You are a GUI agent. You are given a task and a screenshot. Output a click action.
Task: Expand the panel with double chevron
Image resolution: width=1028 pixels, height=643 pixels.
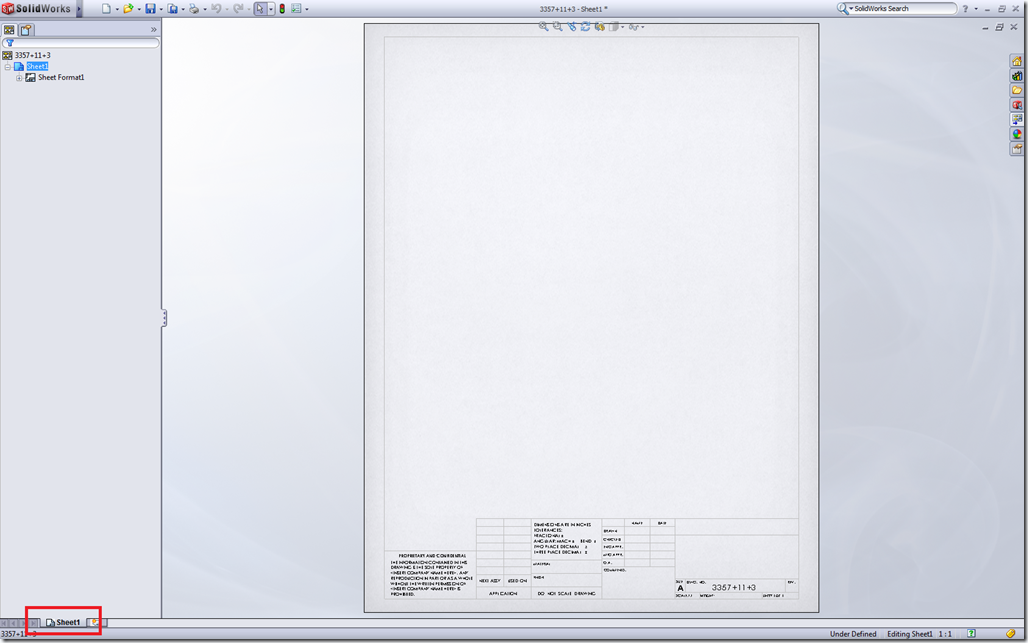pos(153,29)
